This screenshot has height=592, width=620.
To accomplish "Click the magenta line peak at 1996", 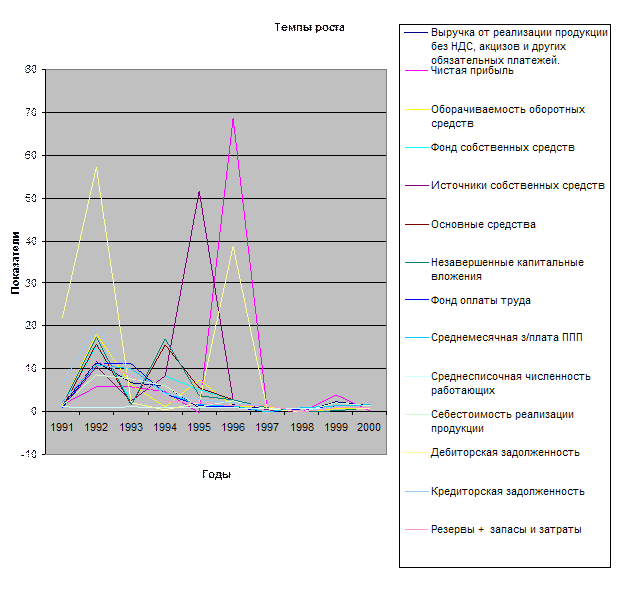I will pyautogui.click(x=233, y=119).
